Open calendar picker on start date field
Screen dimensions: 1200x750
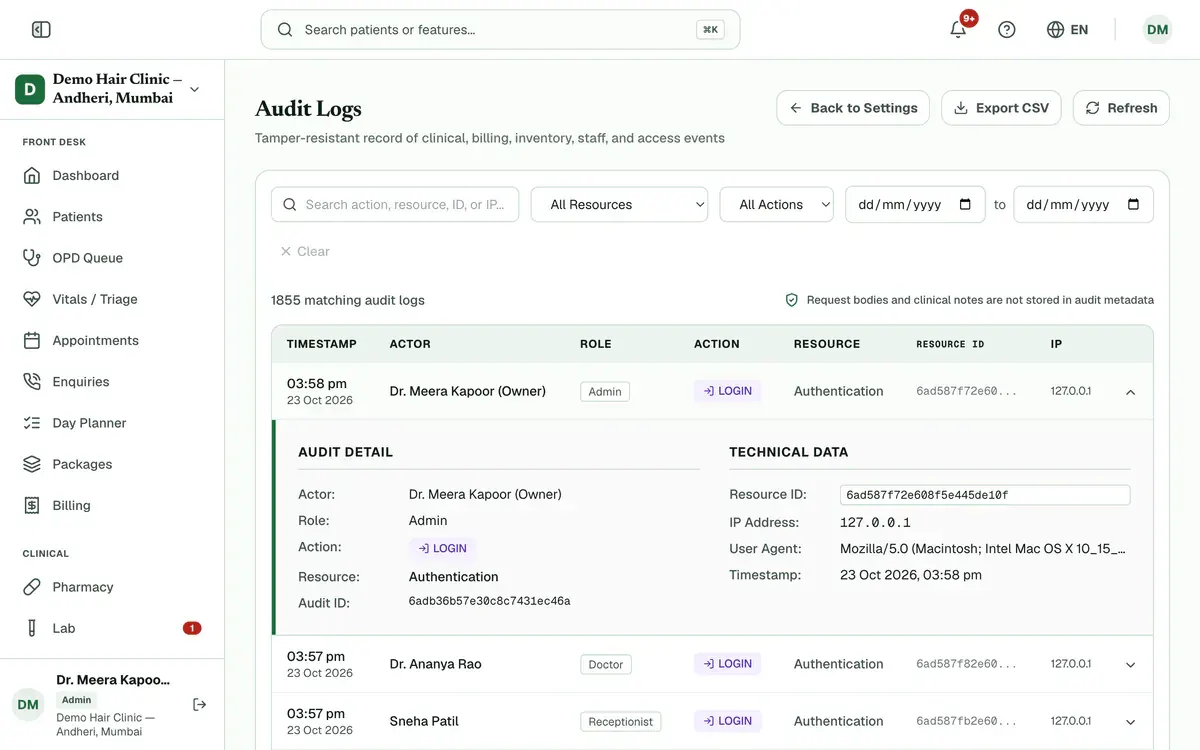(965, 204)
